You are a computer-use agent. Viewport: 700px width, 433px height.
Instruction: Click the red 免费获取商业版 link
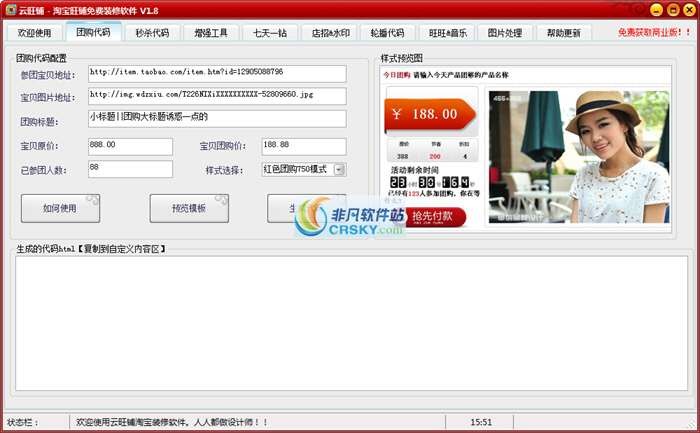654,32
